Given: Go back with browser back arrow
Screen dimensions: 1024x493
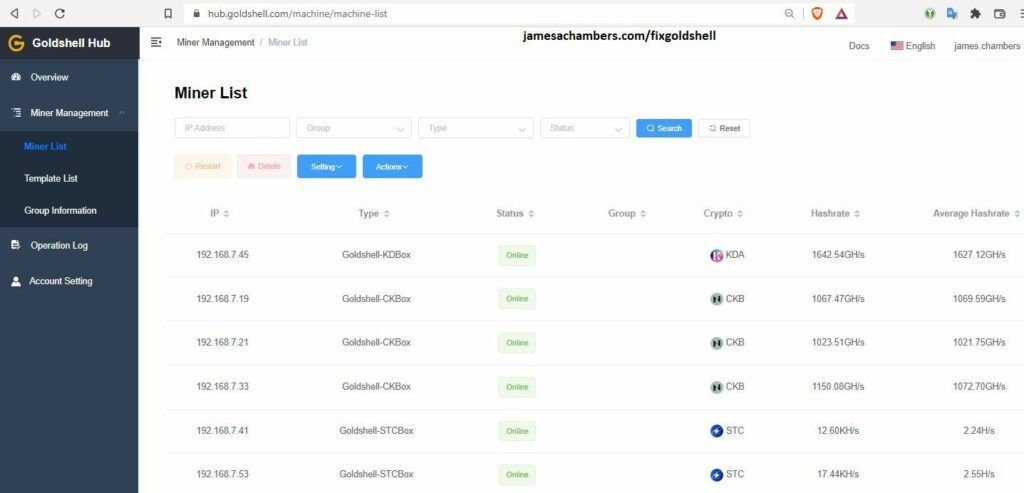Looking at the screenshot, I should coord(14,13).
